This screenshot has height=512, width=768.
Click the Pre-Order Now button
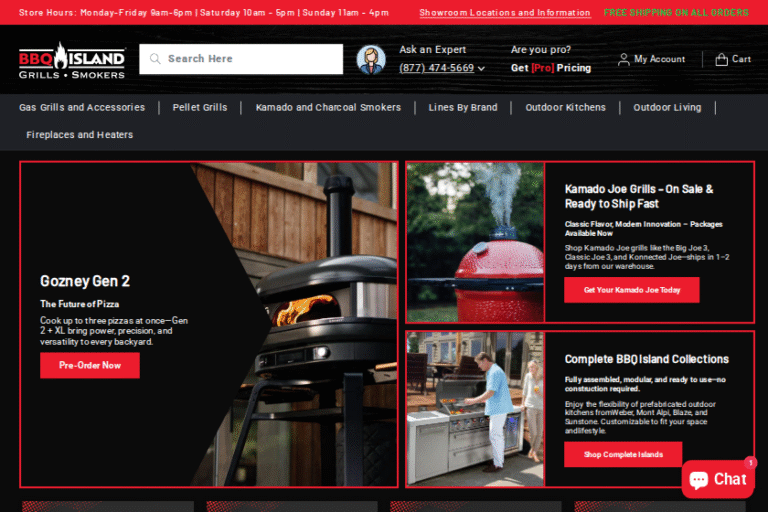point(90,365)
